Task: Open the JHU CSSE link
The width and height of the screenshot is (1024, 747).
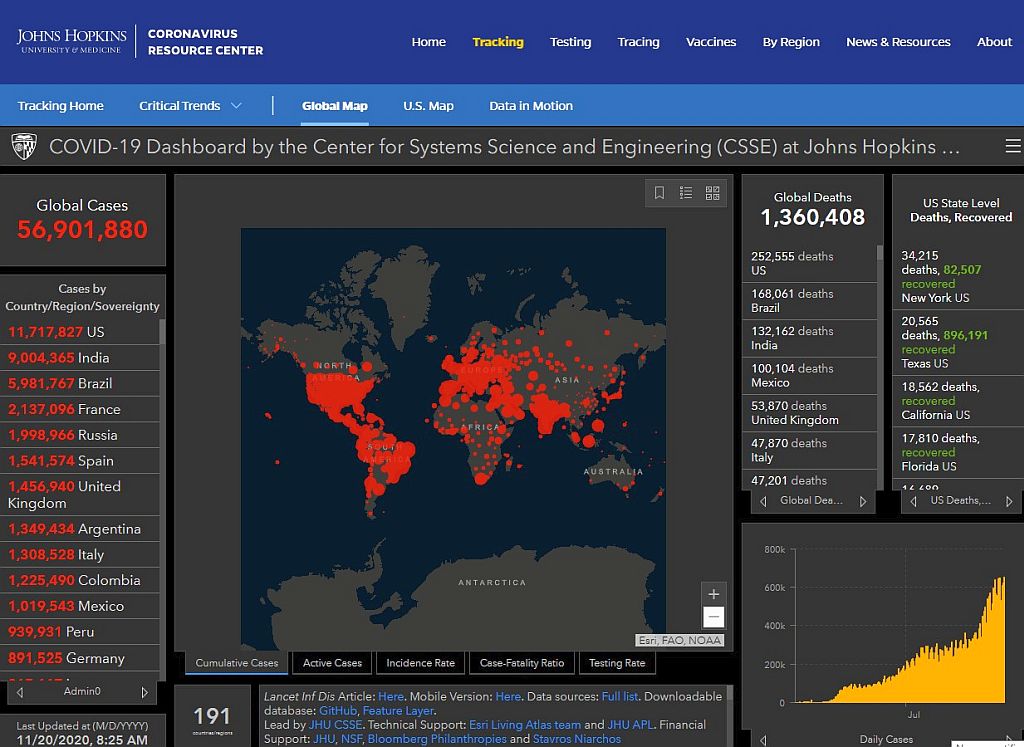Action: (x=335, y=725)
